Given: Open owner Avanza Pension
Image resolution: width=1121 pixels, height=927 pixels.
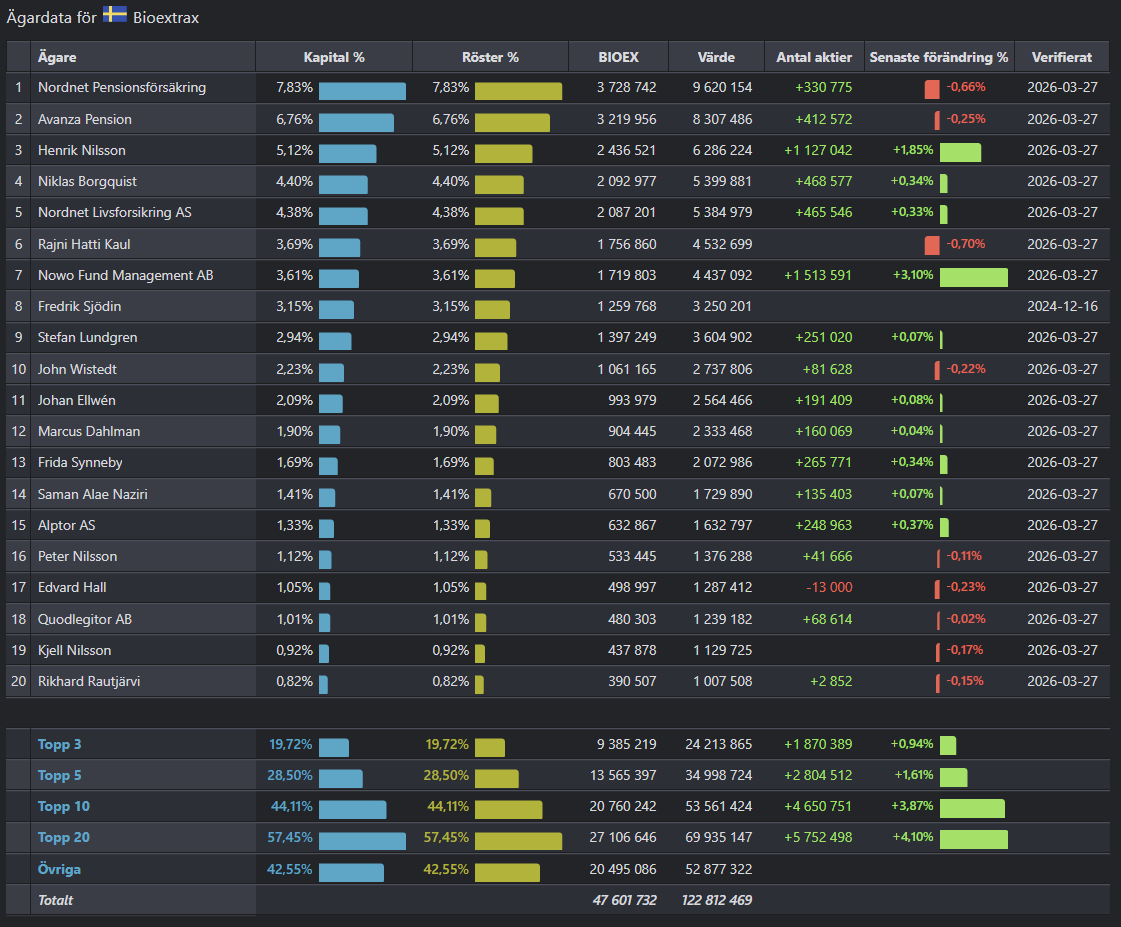Looking at the screenshot, I should tap(84, 119).
